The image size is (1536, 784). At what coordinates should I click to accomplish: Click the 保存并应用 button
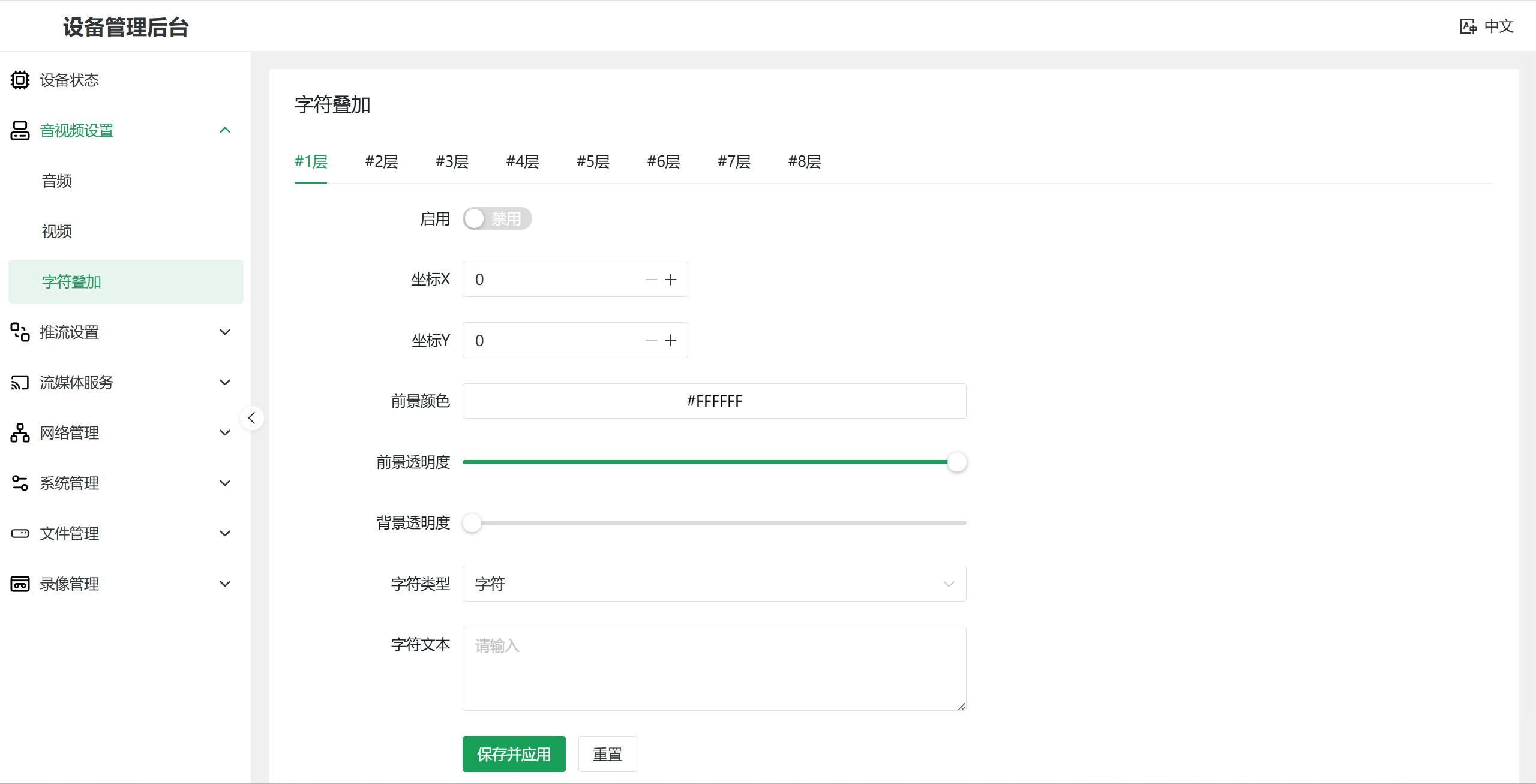[514, 754]
